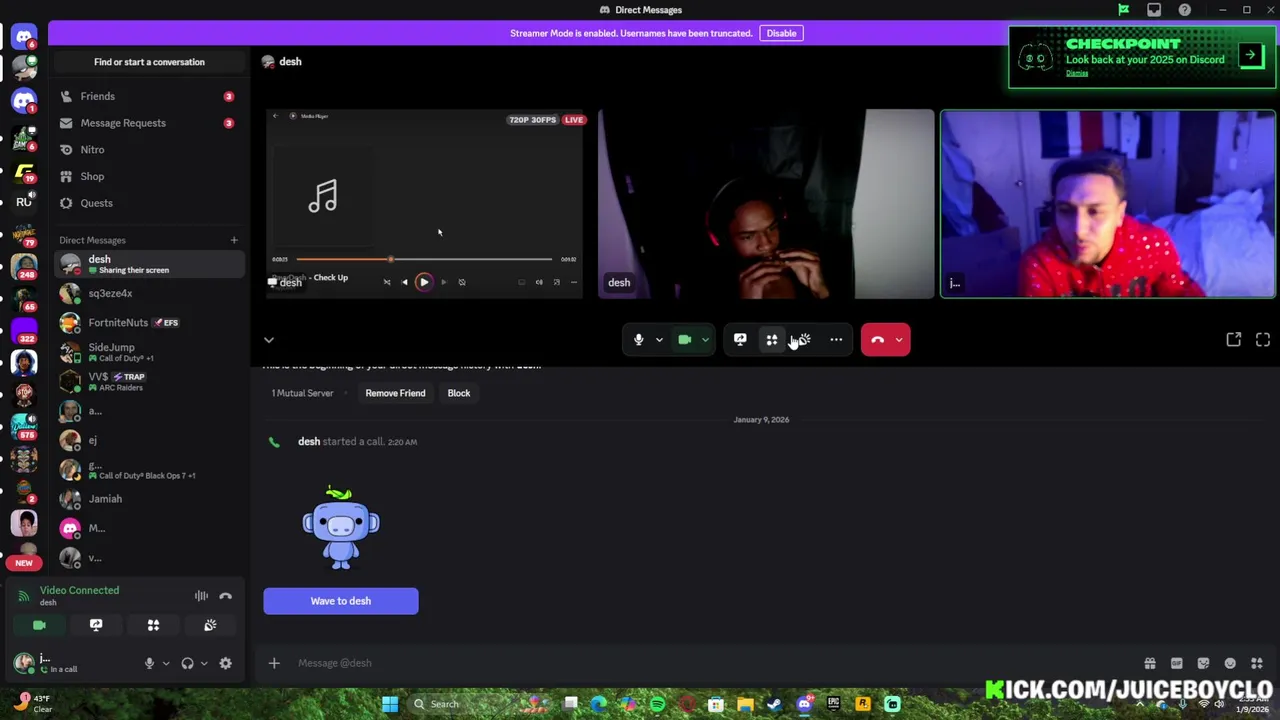
Task: Open apps launcher in message bar
Action: pos(1257,663)
